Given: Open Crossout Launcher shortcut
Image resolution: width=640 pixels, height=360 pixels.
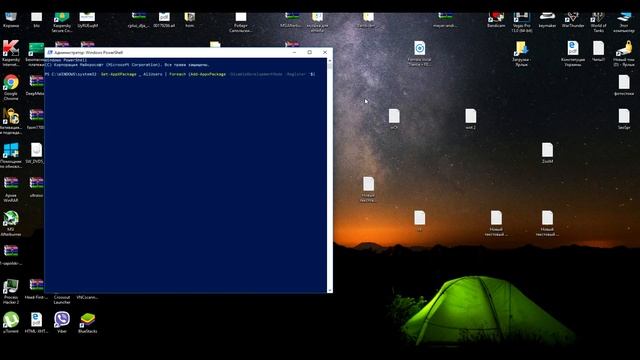Looking at the screenshot, I should (x=62, y=299).
